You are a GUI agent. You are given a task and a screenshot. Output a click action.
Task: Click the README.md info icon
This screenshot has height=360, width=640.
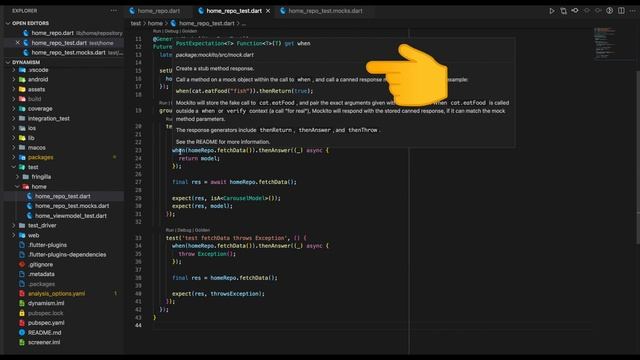[x=22, y=333]
